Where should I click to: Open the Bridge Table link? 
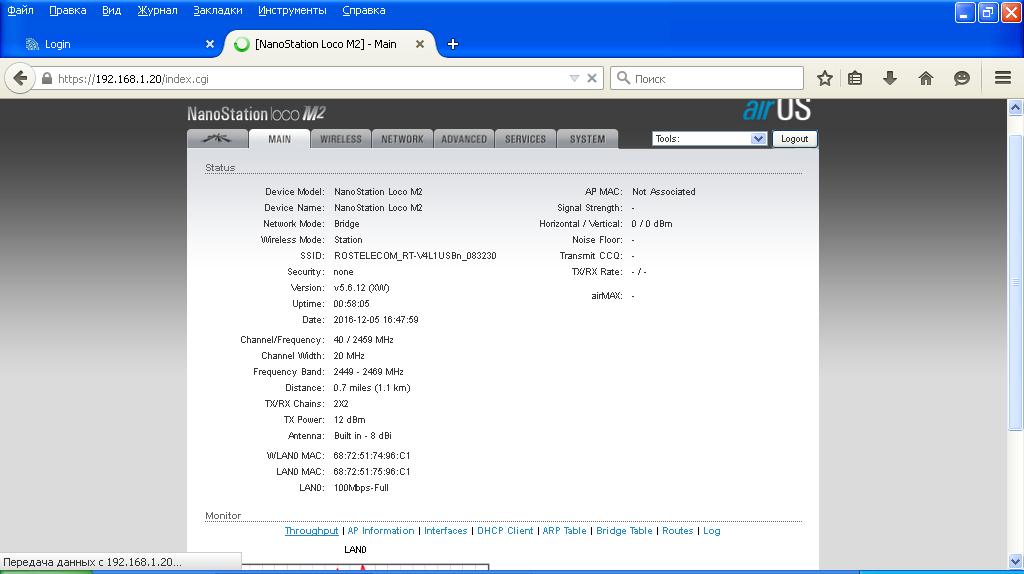click(624, 531)
